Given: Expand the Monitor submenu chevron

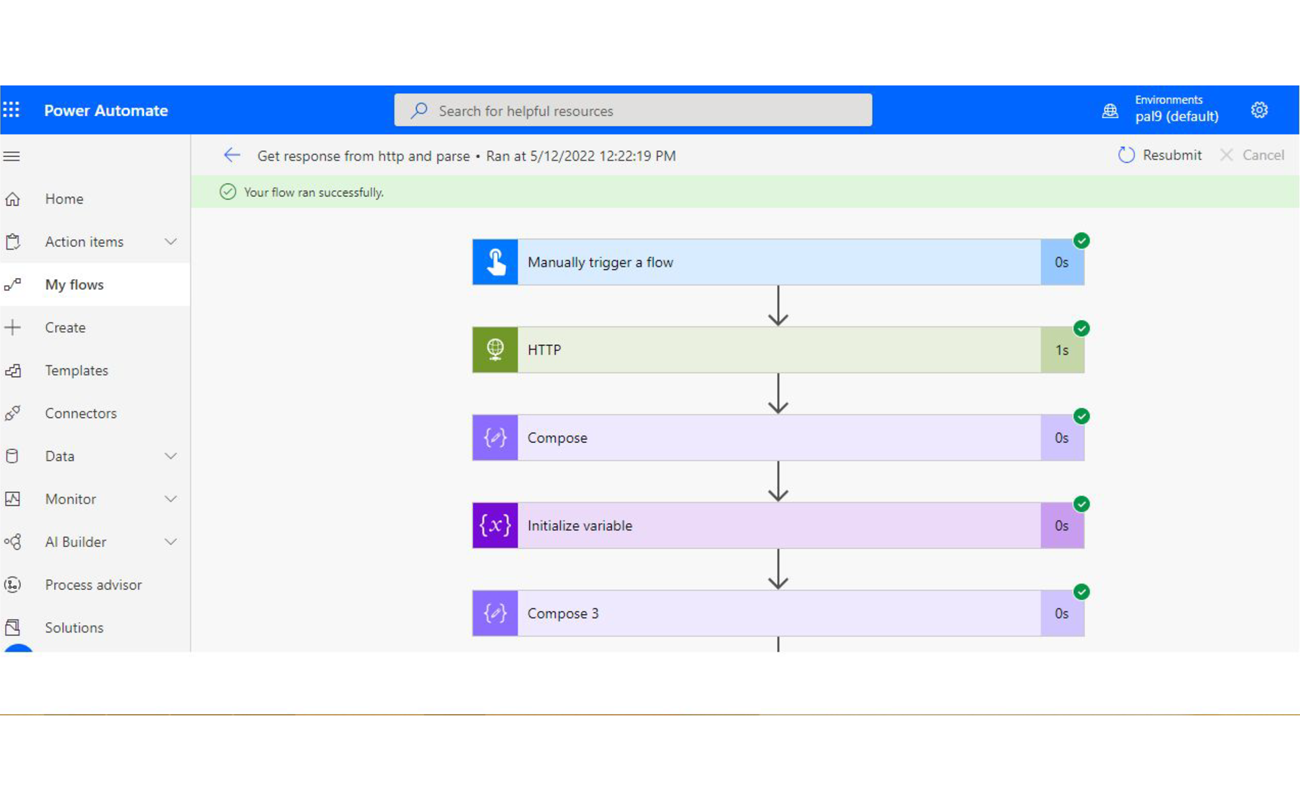Looking at the screenshot, I should click(171, 499).
